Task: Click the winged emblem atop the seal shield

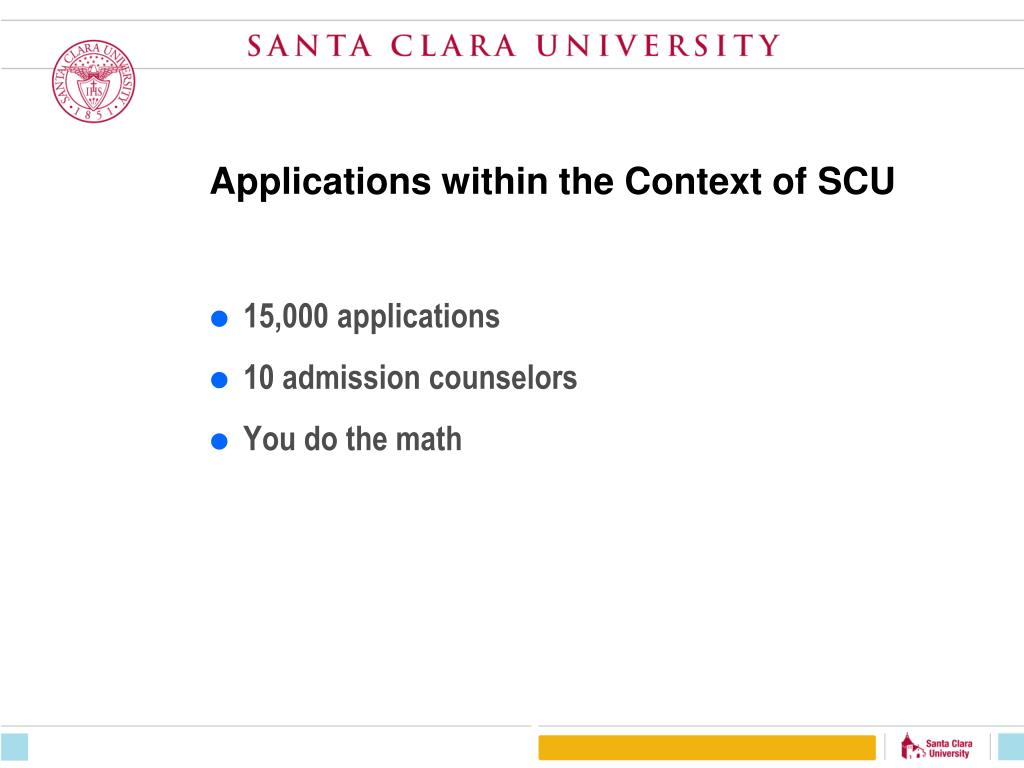Action: (x=93, y=72)
